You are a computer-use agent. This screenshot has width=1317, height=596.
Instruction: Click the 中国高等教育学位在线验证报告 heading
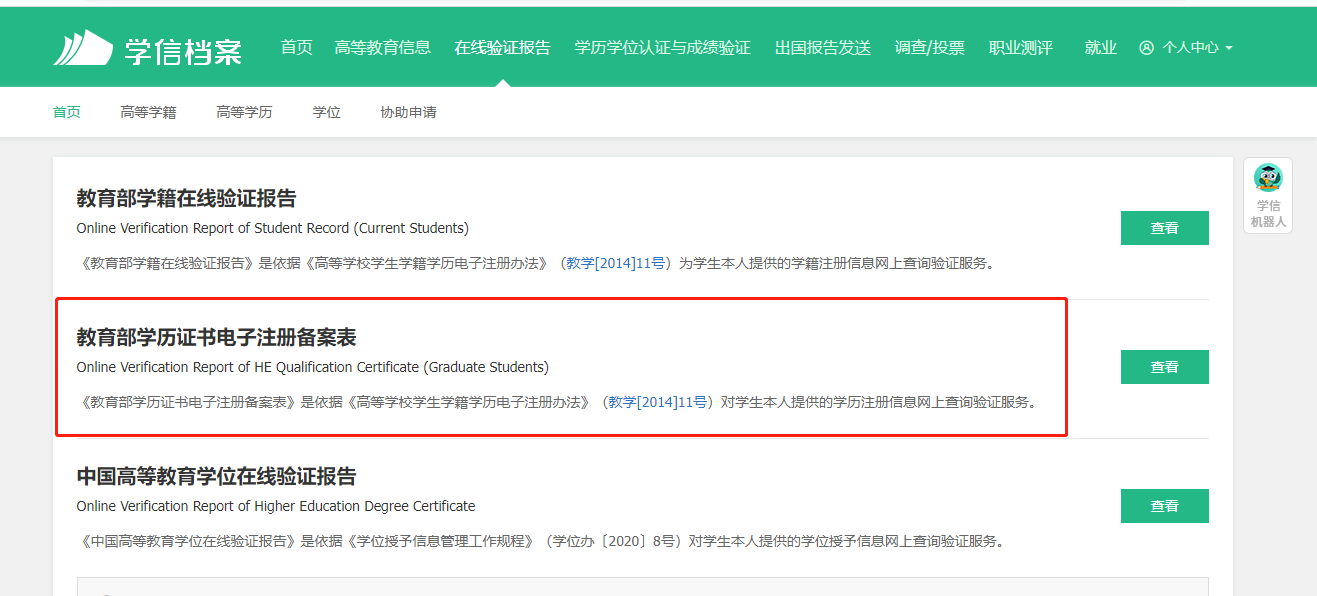[217, 476]
